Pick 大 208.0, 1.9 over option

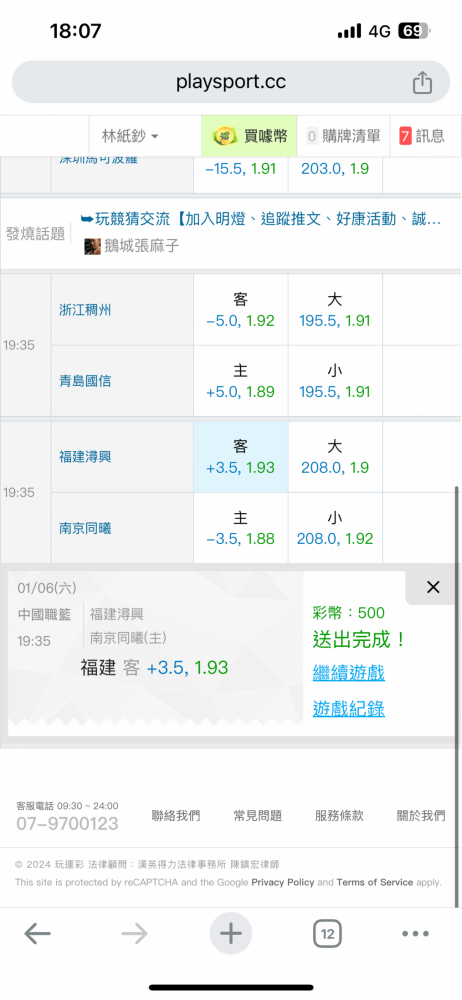335,457
